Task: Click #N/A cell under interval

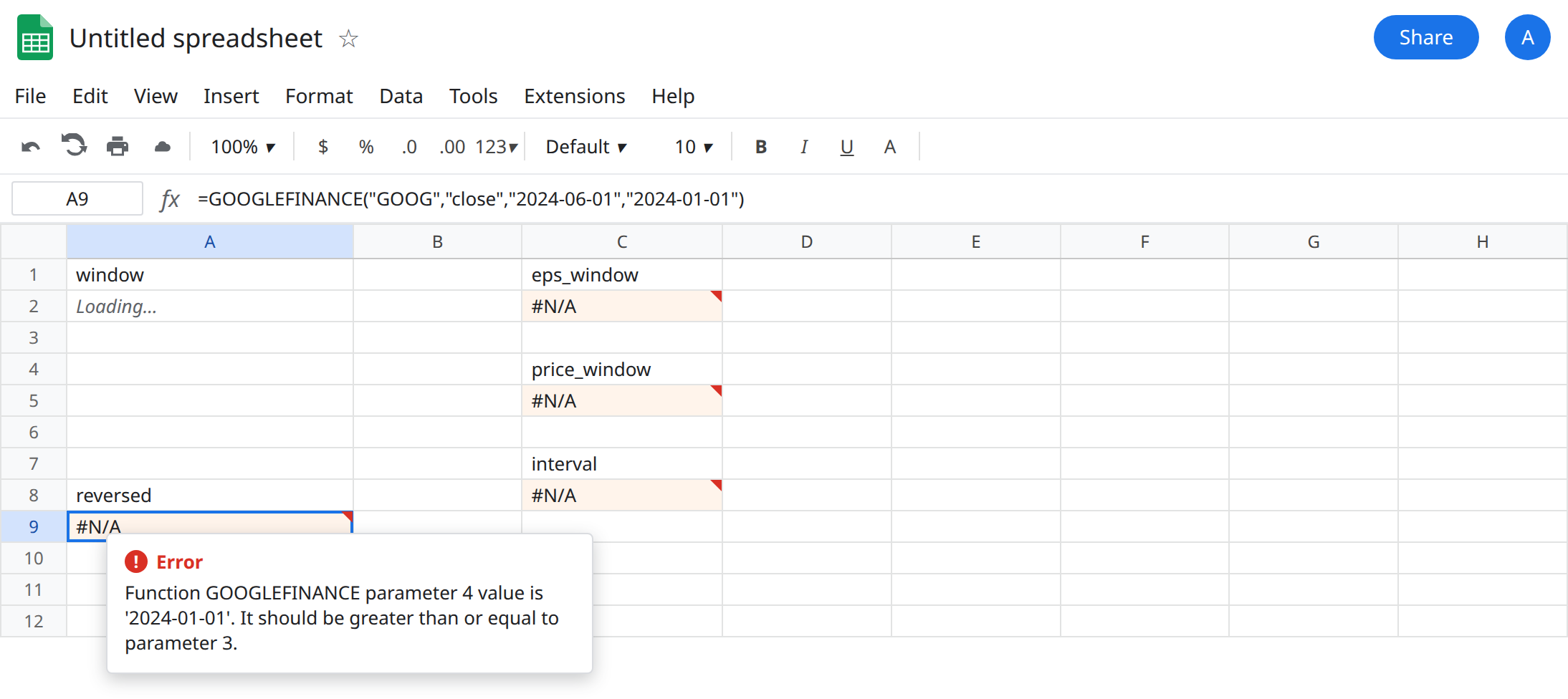Action: click(x=622, y=496)
